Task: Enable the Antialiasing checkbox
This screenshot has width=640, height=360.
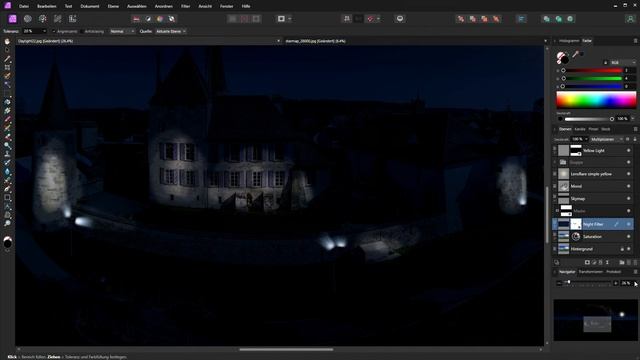Action: click(82, 31)
